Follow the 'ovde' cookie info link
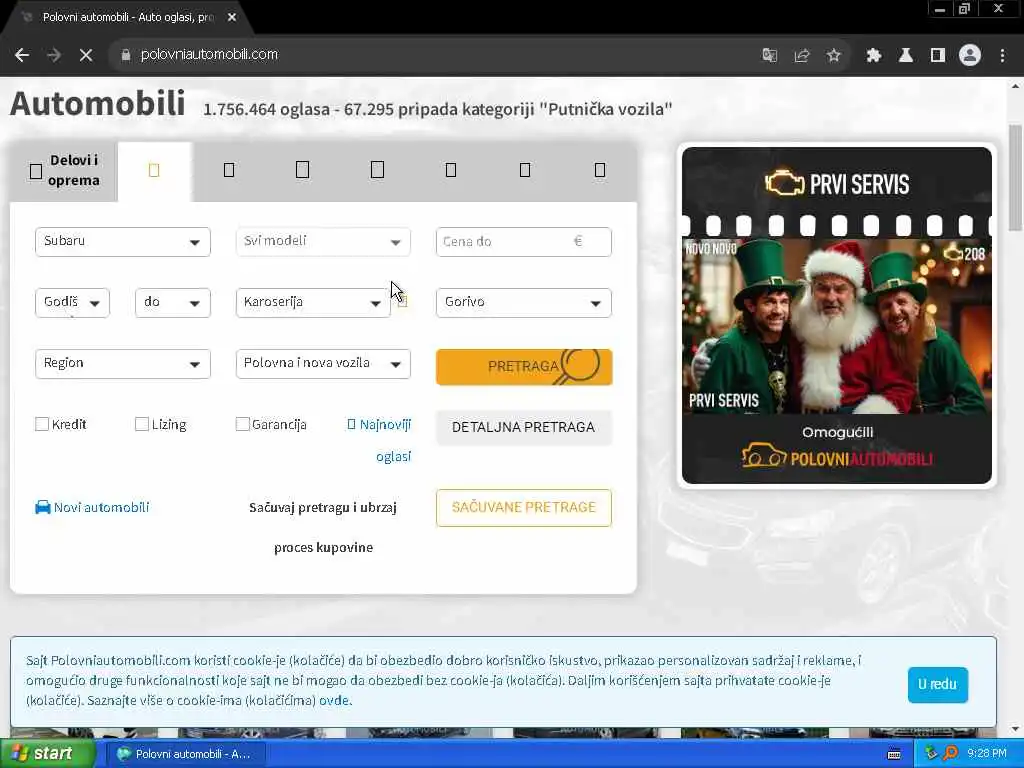This screenshot has width=1024, height=768. pos(334,701)
